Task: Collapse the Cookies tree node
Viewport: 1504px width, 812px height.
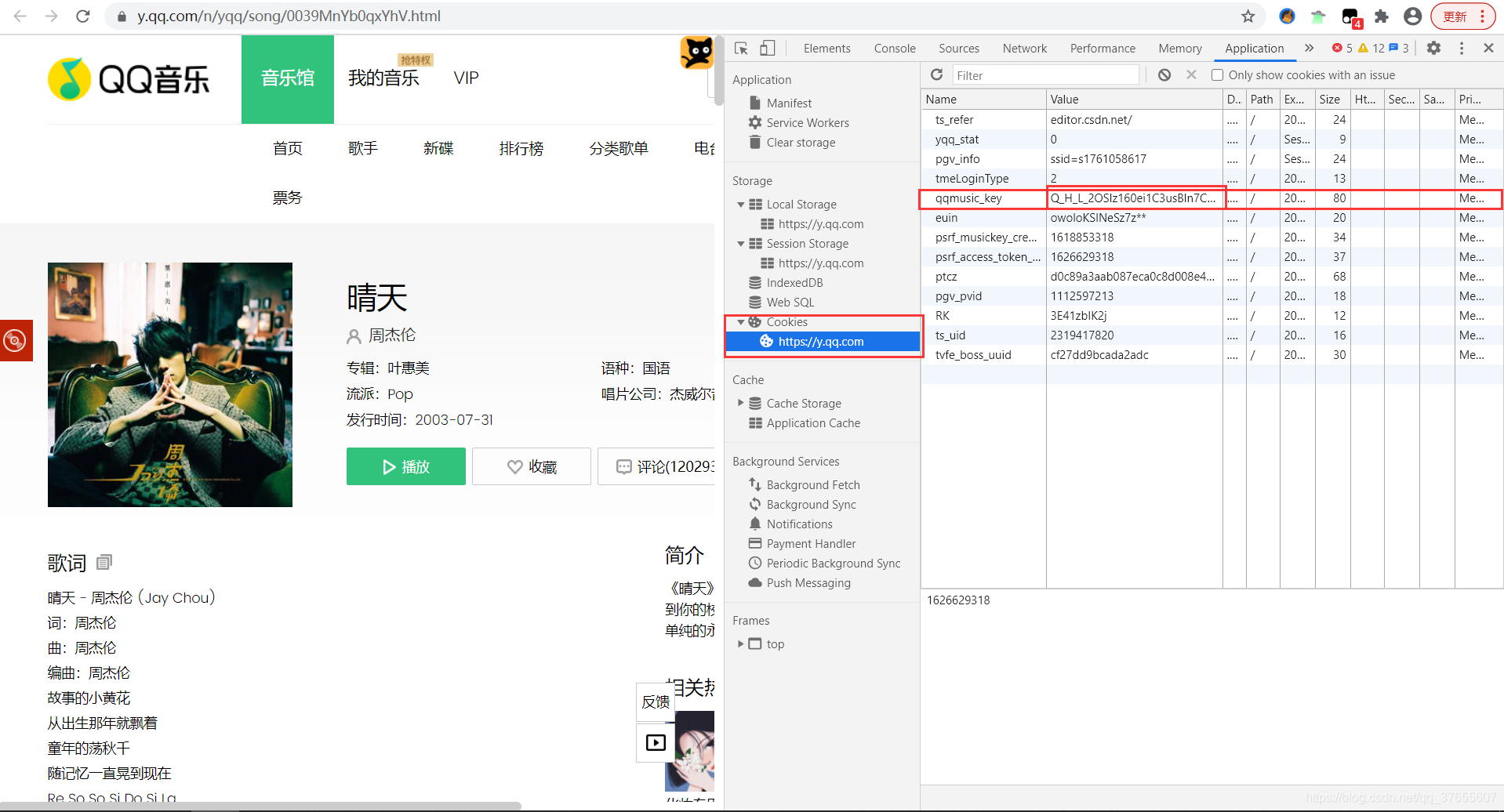Action: pyautogui.click(x=741, y=322)
